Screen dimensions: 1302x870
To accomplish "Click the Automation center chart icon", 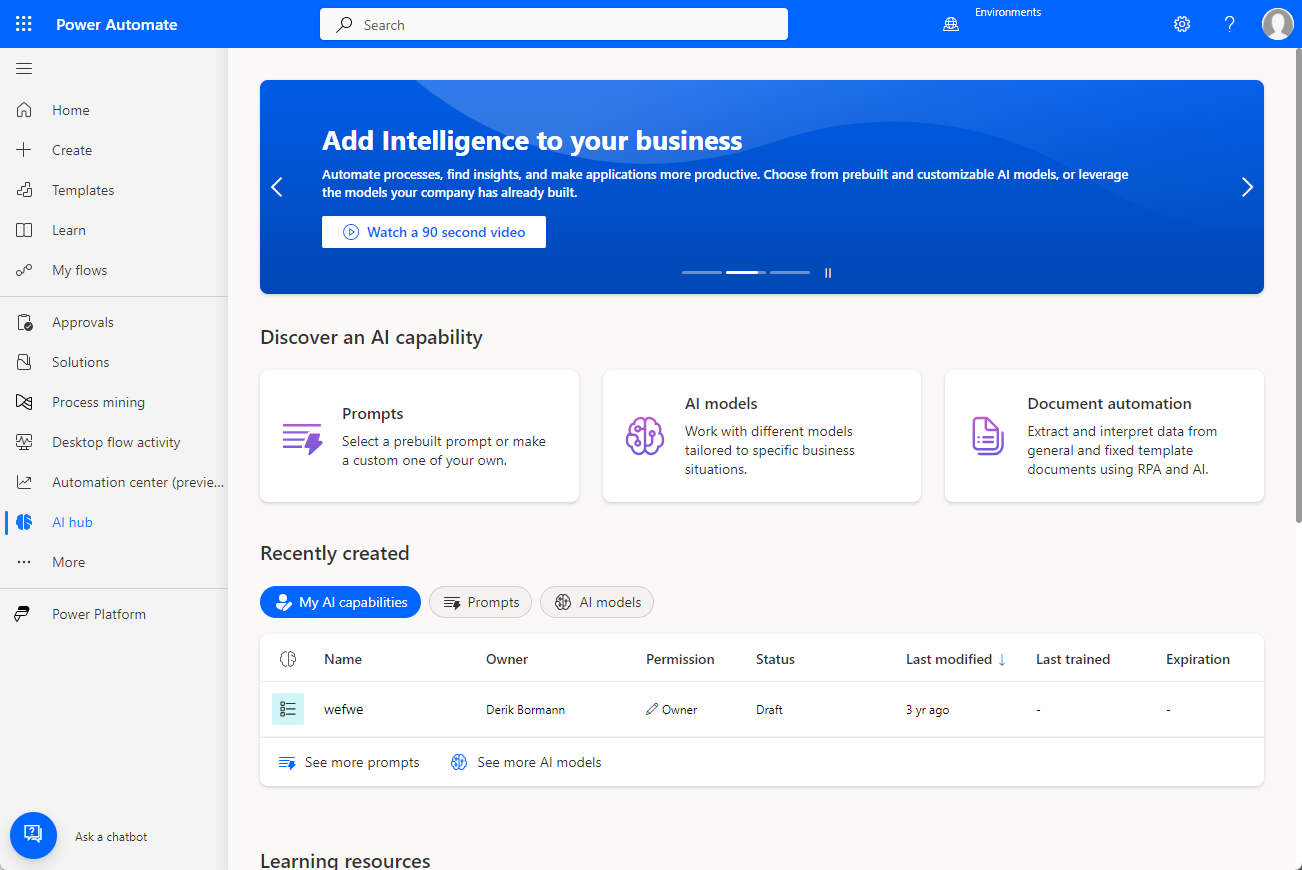I will point(24,482).
